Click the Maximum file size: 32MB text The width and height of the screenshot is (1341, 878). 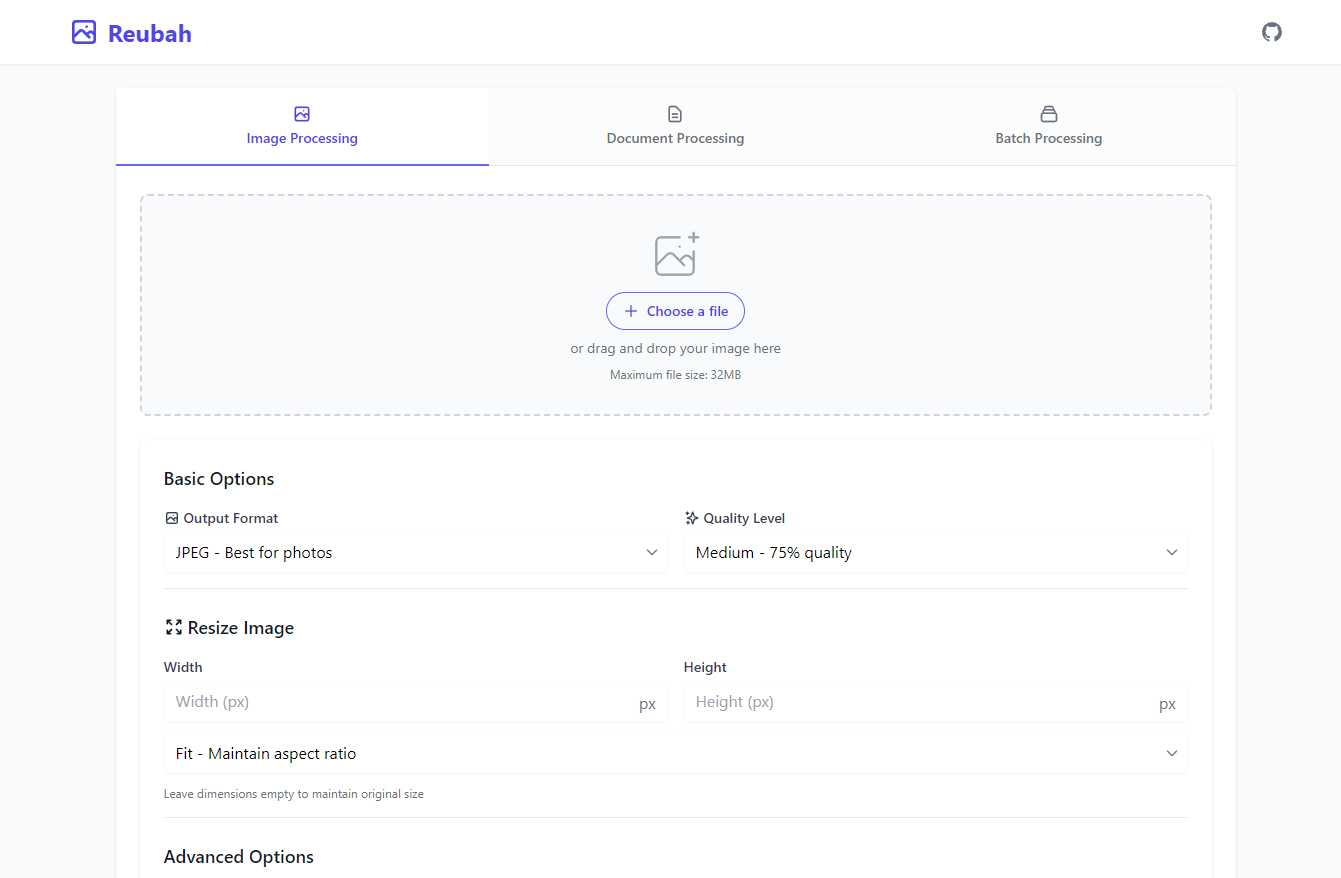[x=675, y=375]
